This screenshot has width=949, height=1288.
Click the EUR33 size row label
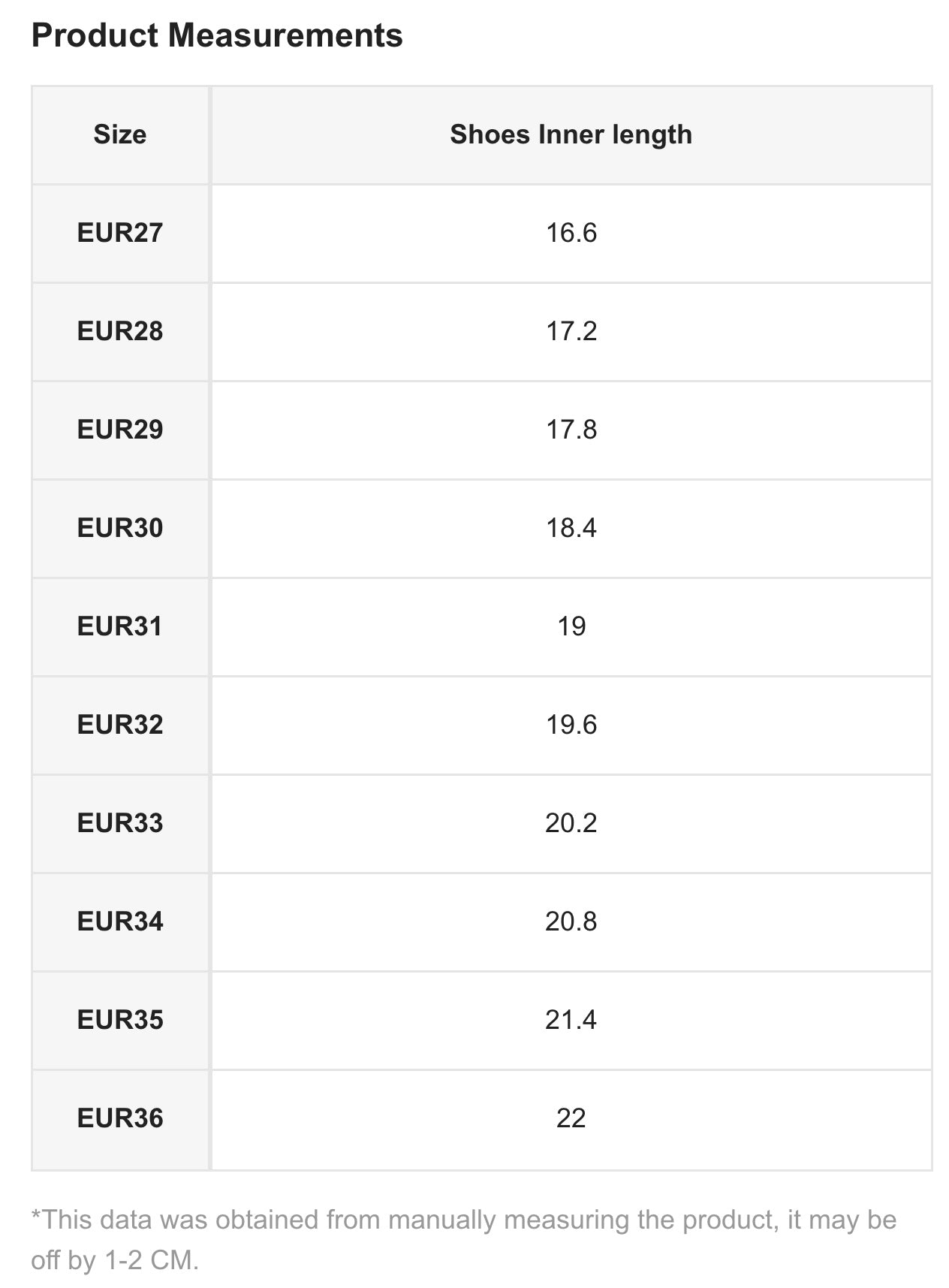coord(120,823)
